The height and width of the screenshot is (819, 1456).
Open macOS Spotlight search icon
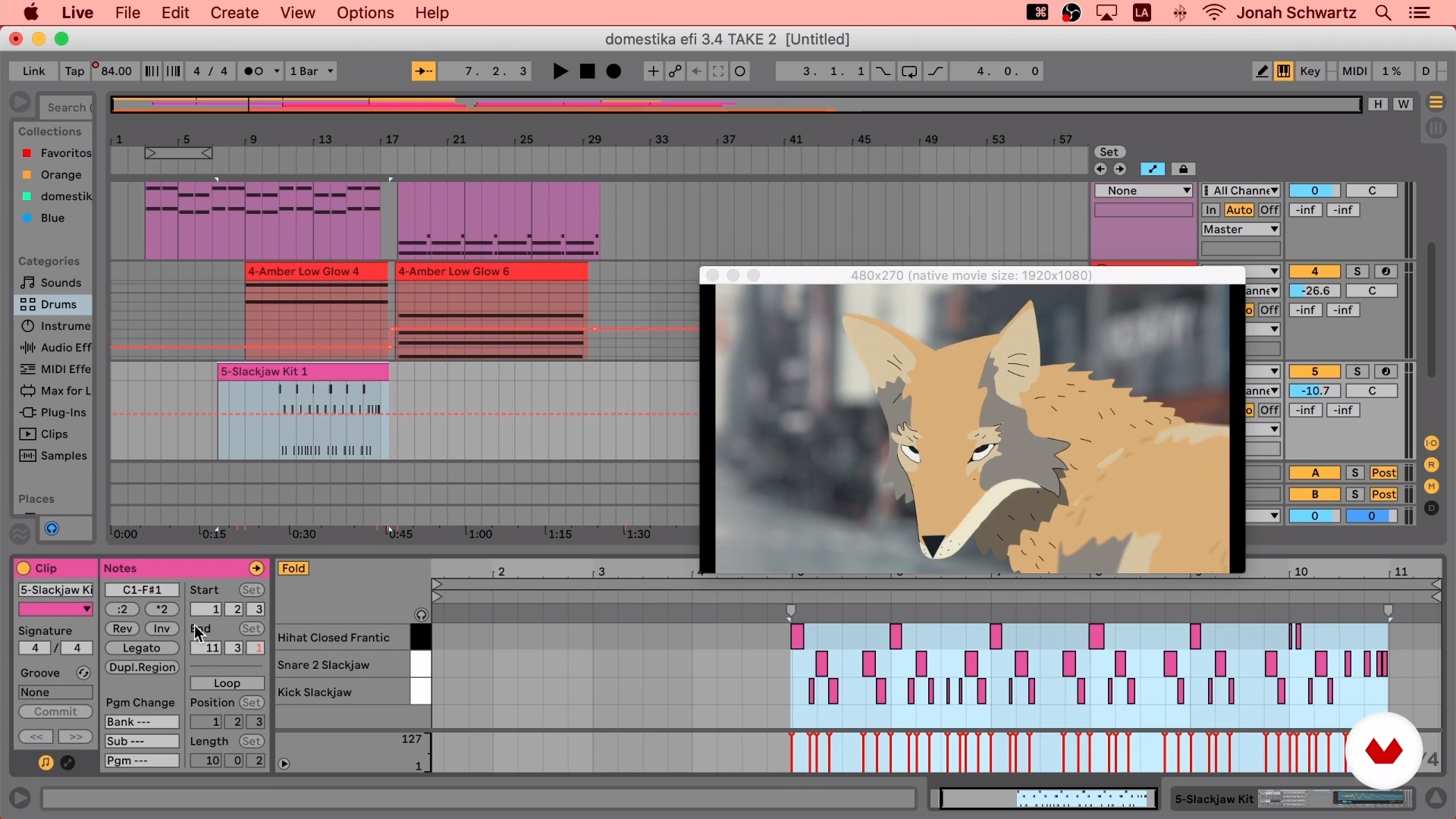[1383, 13]
